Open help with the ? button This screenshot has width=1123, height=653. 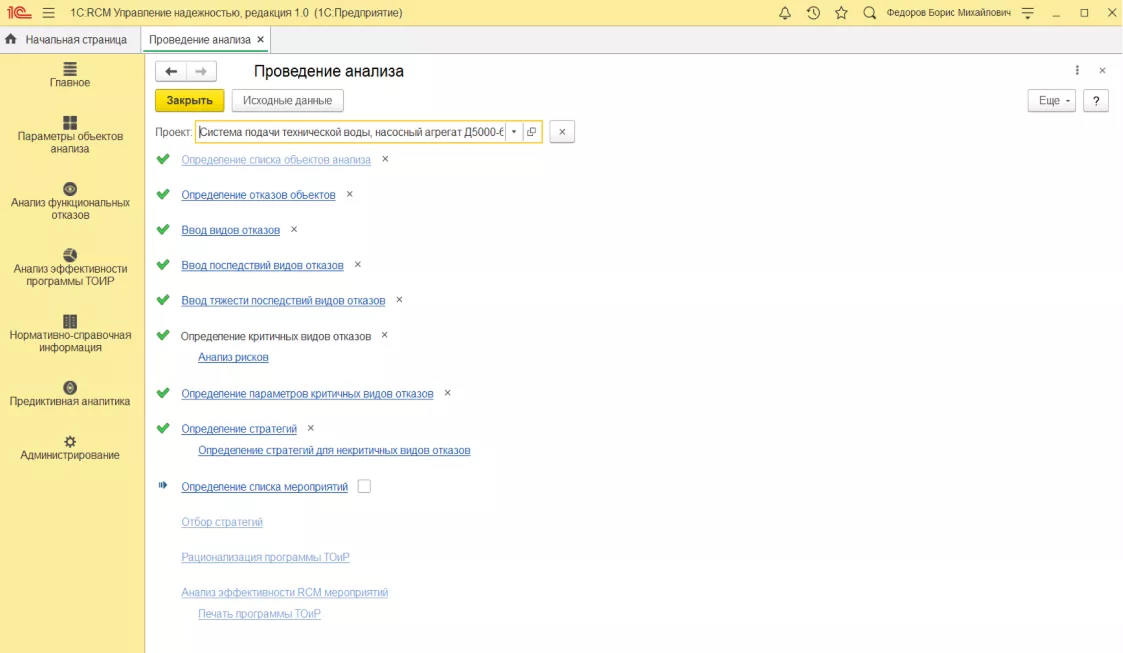tap(1096, 100)
